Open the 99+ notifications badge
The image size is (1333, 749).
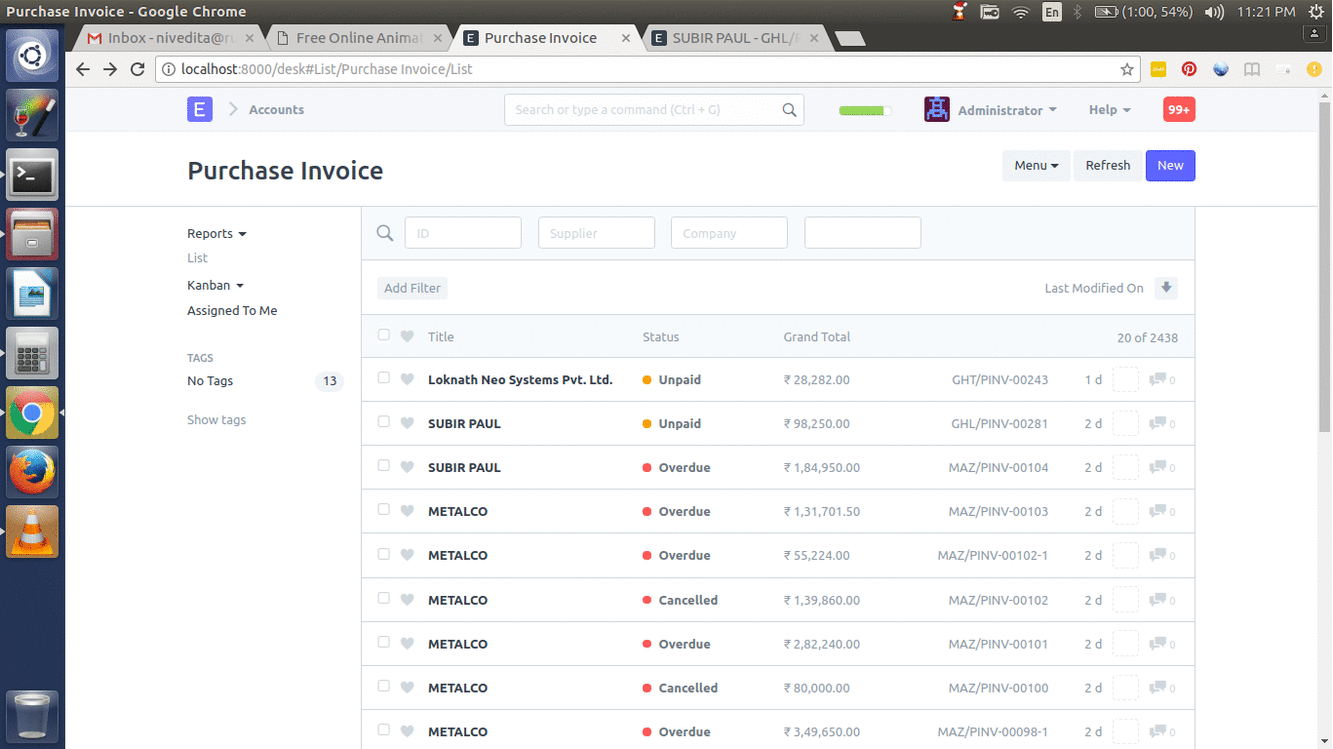pyautogui.click(x=1179, y=110)
